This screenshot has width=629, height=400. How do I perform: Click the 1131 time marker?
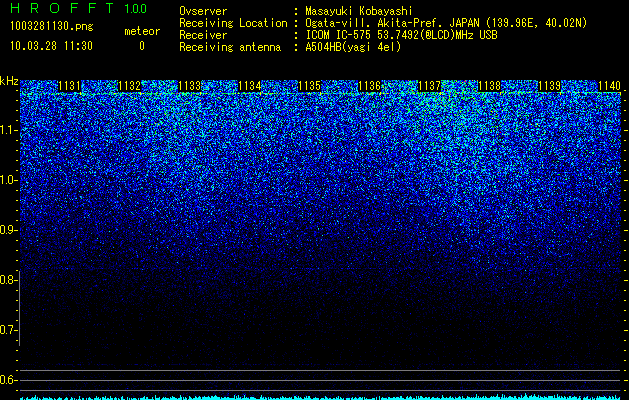[x=69, y=86]
